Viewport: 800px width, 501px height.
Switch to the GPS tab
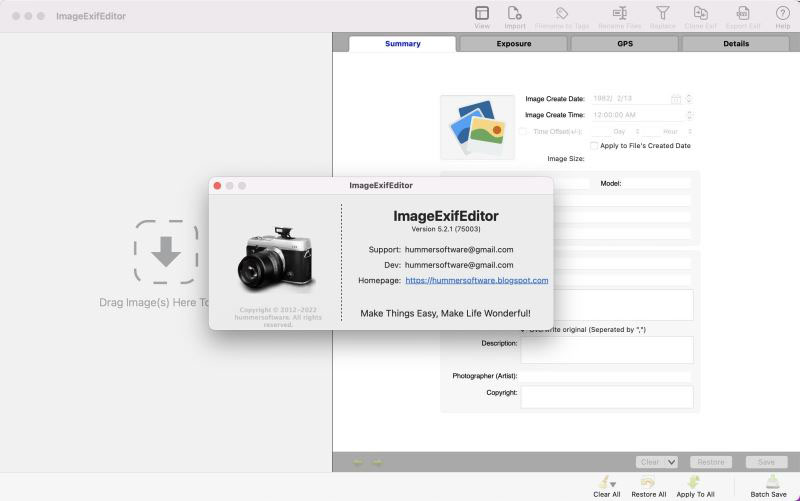625,44
